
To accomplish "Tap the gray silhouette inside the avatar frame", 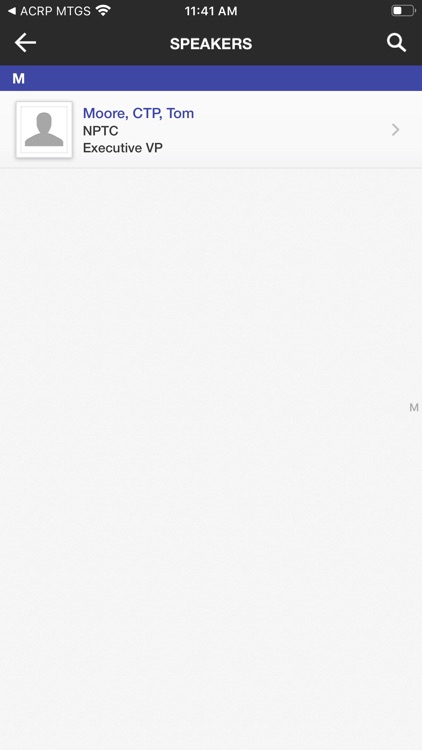I will [x=44, y=130].
